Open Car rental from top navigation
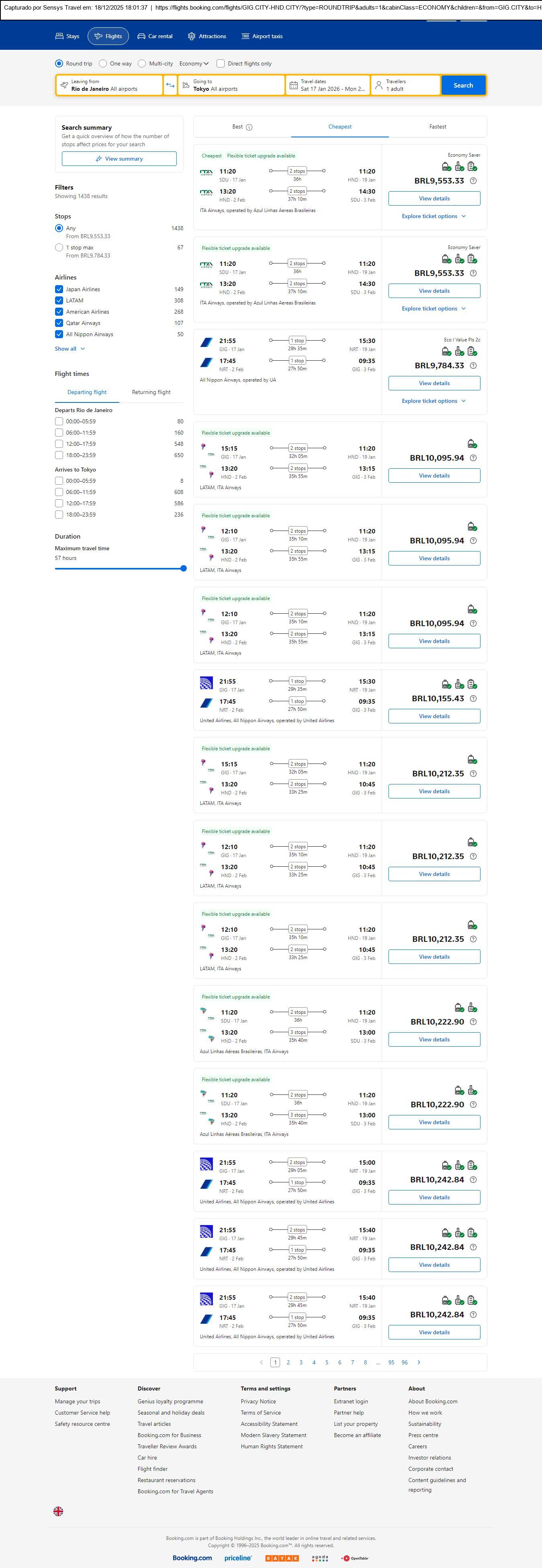 [x=155, y=37]
